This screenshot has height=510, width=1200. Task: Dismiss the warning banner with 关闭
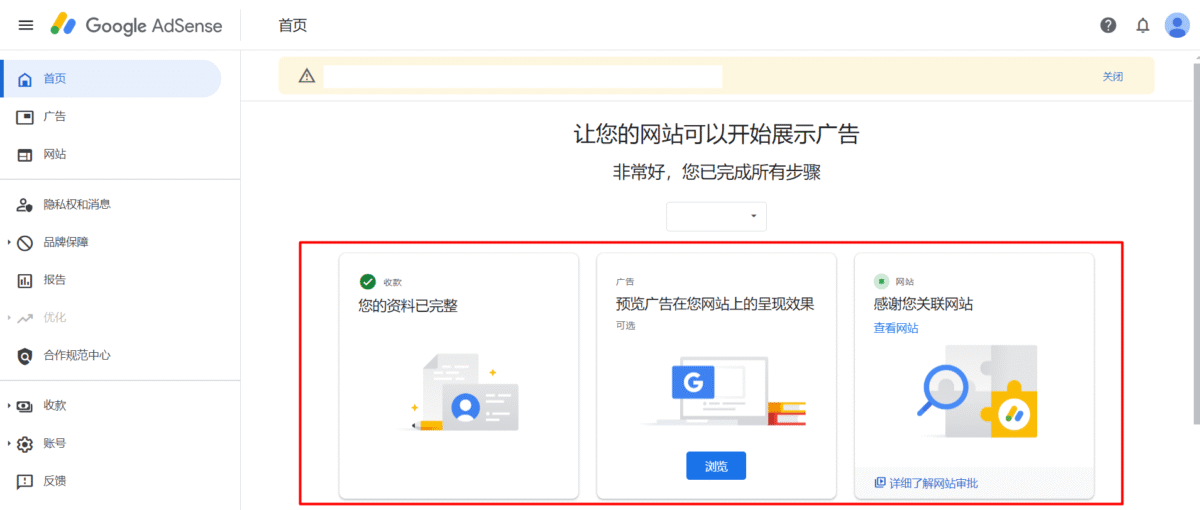pyautogui.click(x=1112, y=76)
